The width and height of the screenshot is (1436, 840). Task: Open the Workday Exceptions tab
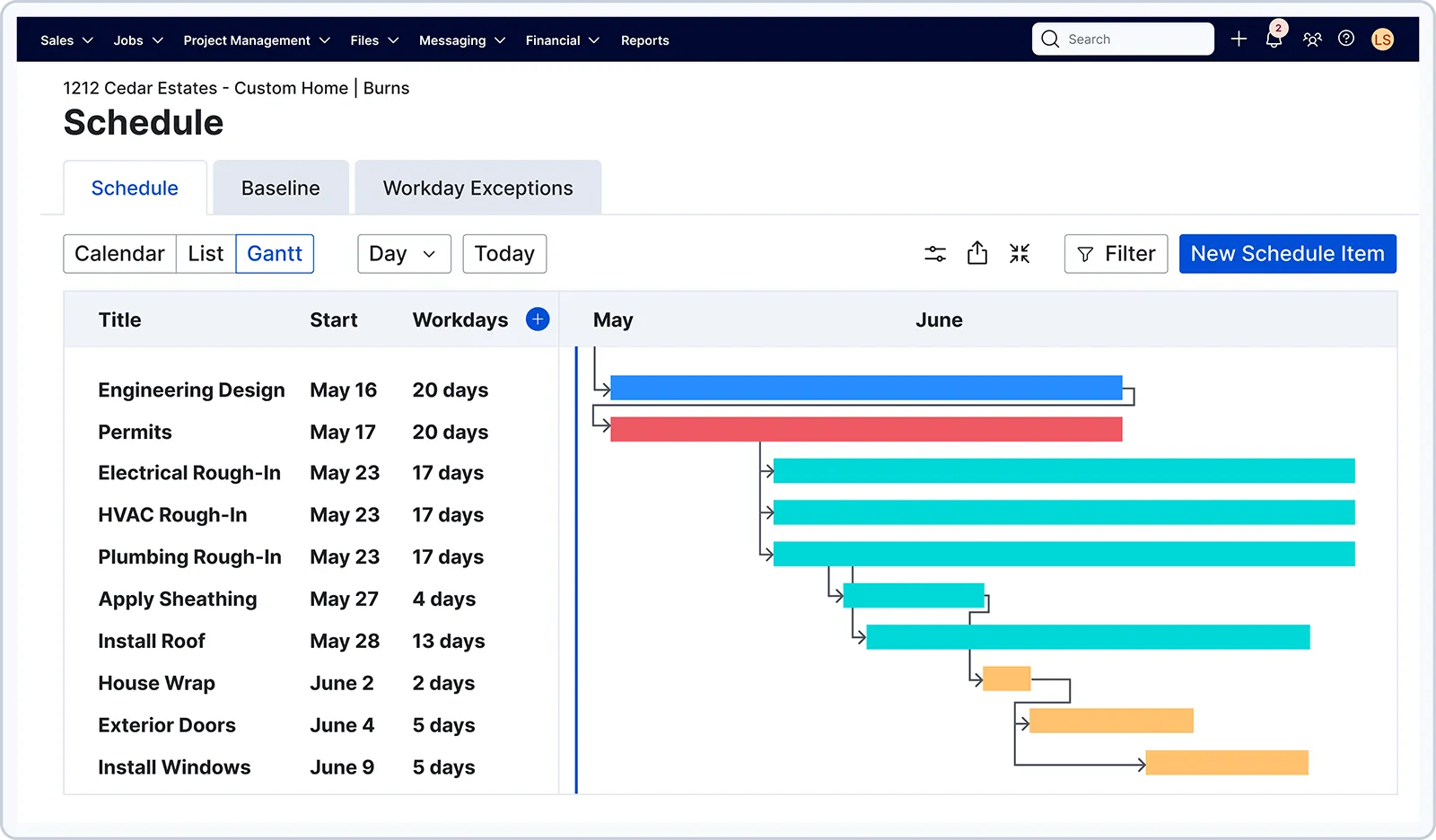pyautogui.click(x=477, y=188)
